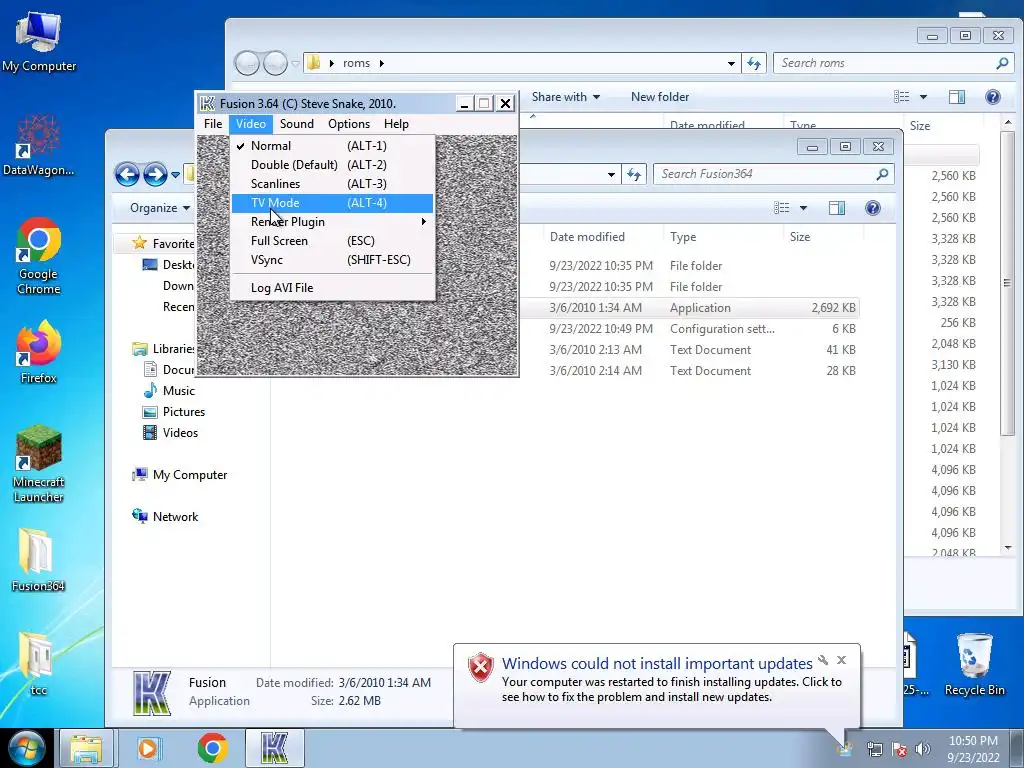Viewport: 1024px width, 768px height.
Task: Open the address history dropdown in the Fusion364 window
Action: tap(611, 174)
